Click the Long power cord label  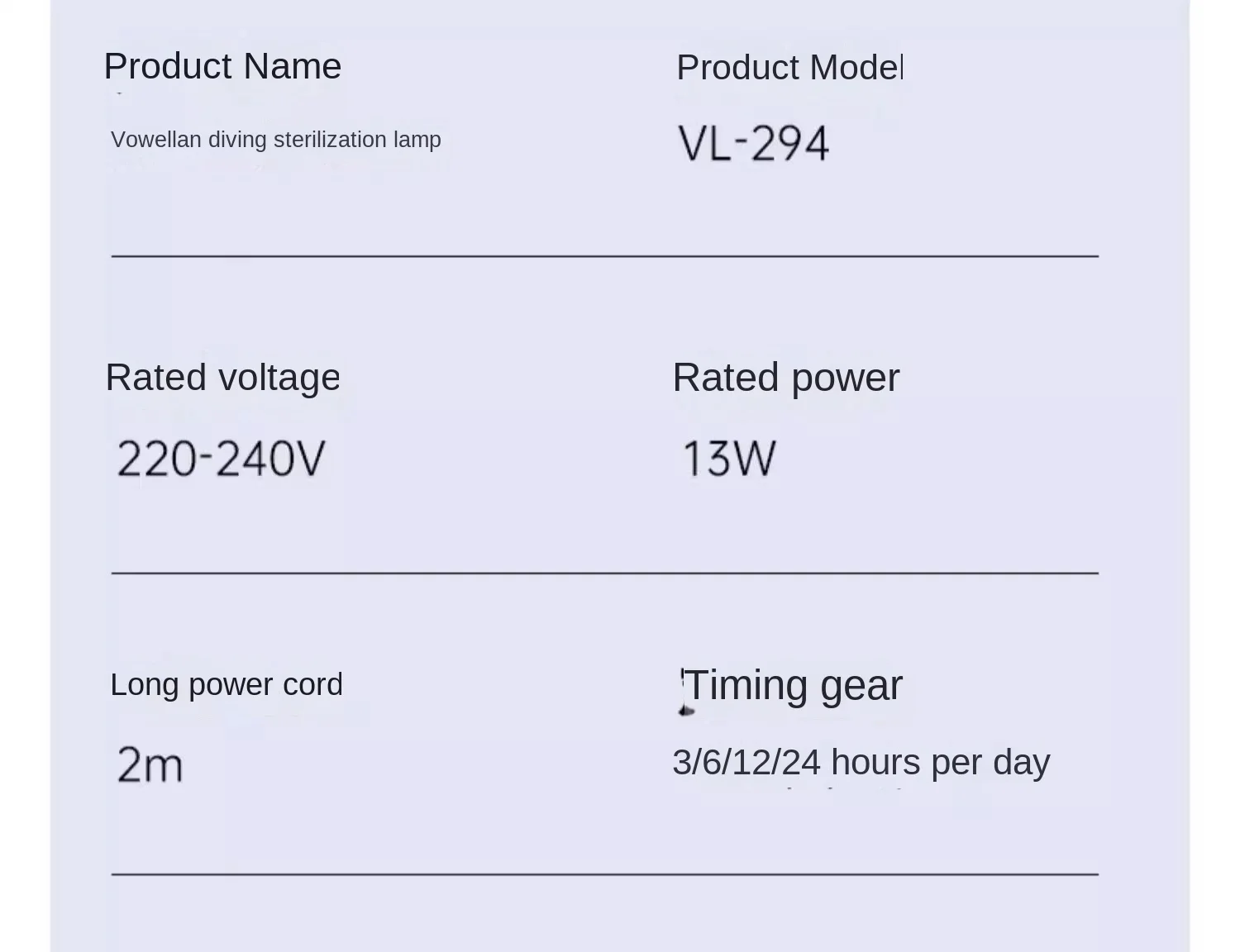pyautogui.click(x=226, y=685)
